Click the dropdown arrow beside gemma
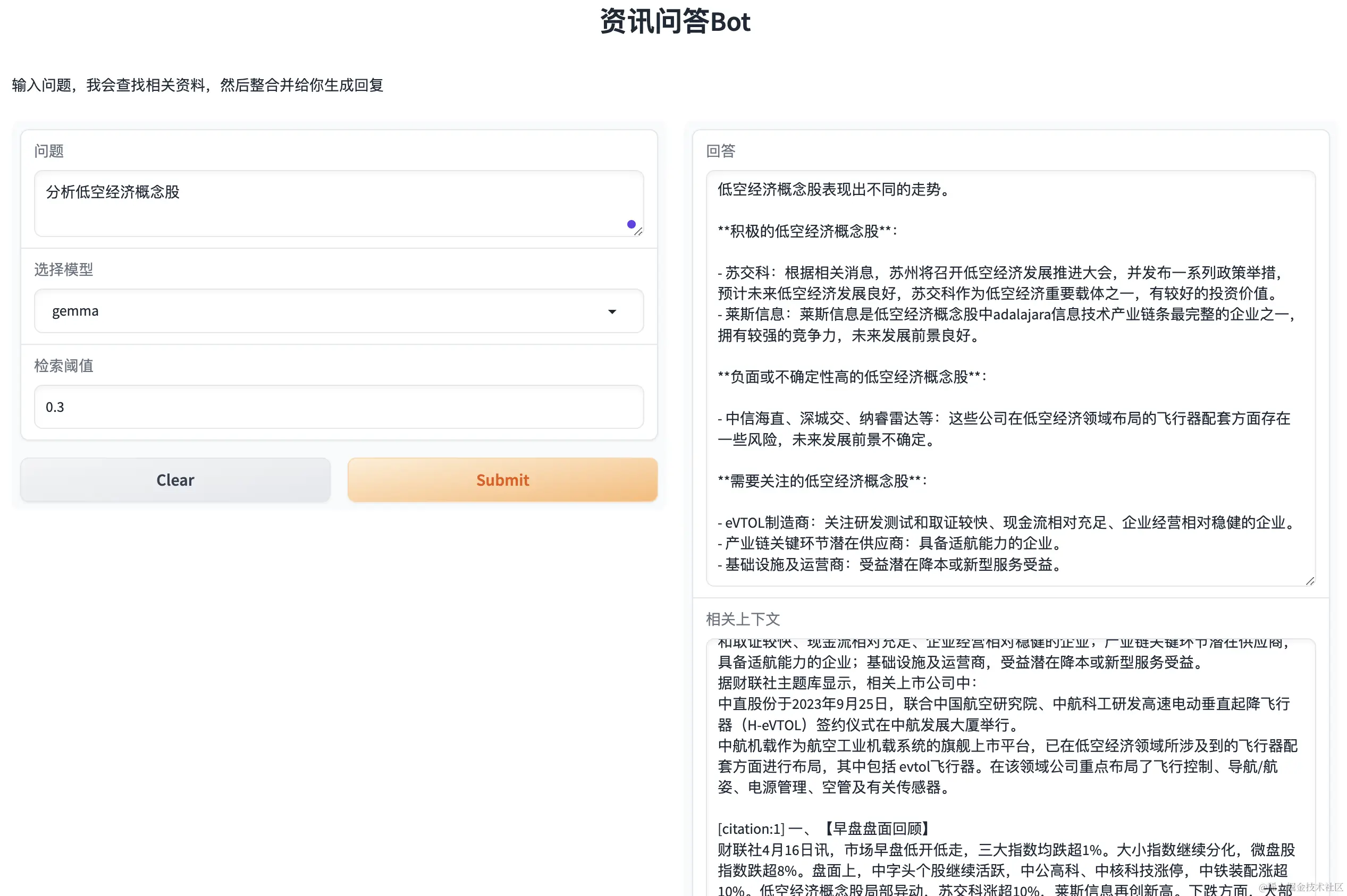This screenshot has width=1347, height=896. pyautogui.click(x=611, y=311)
